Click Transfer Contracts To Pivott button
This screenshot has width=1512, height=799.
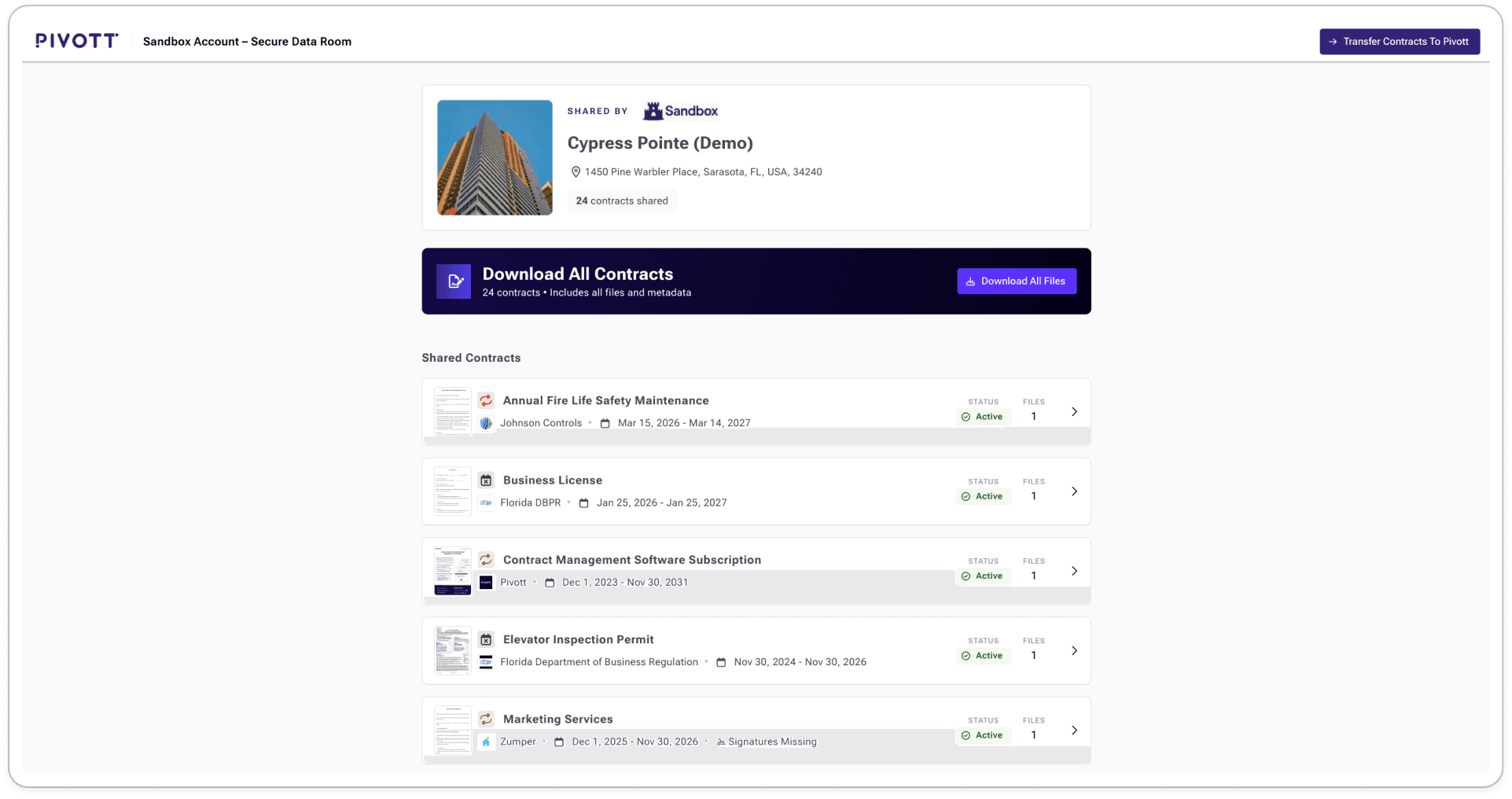[x=1400, y=42]
